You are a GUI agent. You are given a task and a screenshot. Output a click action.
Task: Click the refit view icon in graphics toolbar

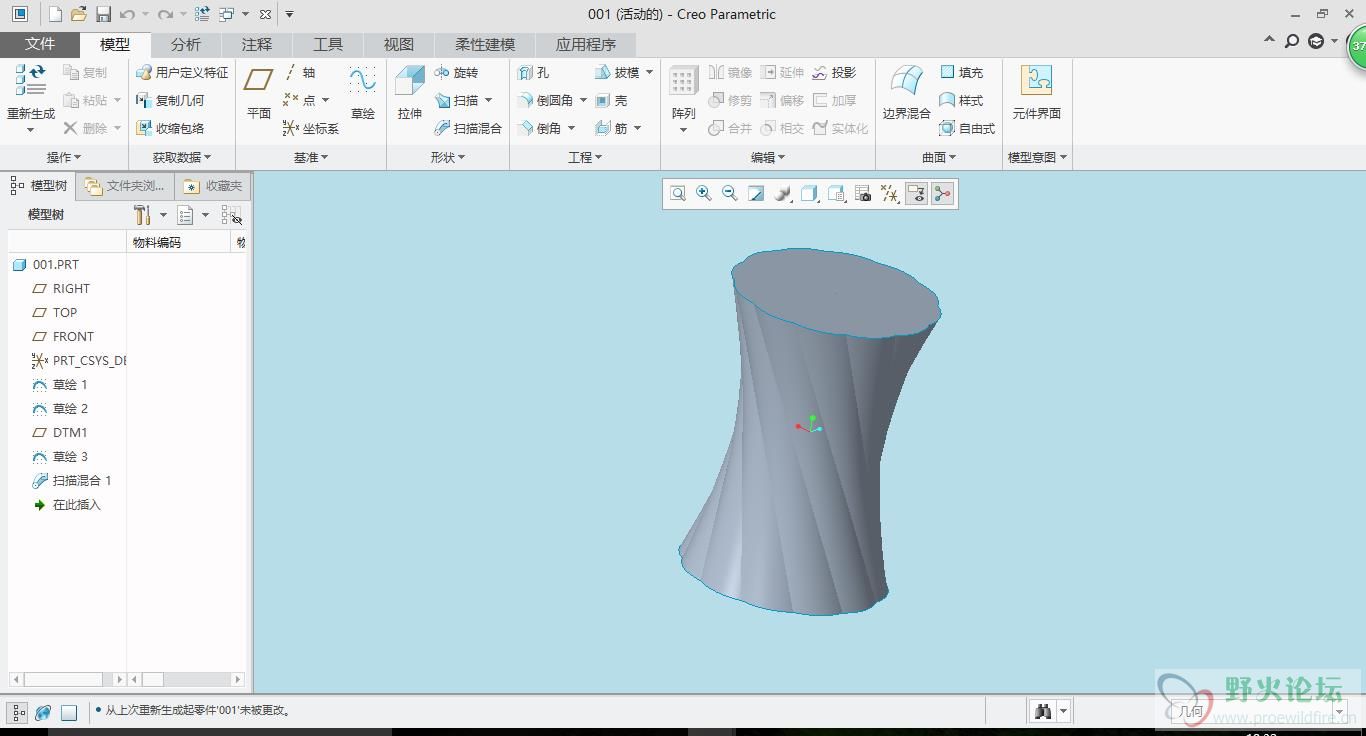point(678,194)
